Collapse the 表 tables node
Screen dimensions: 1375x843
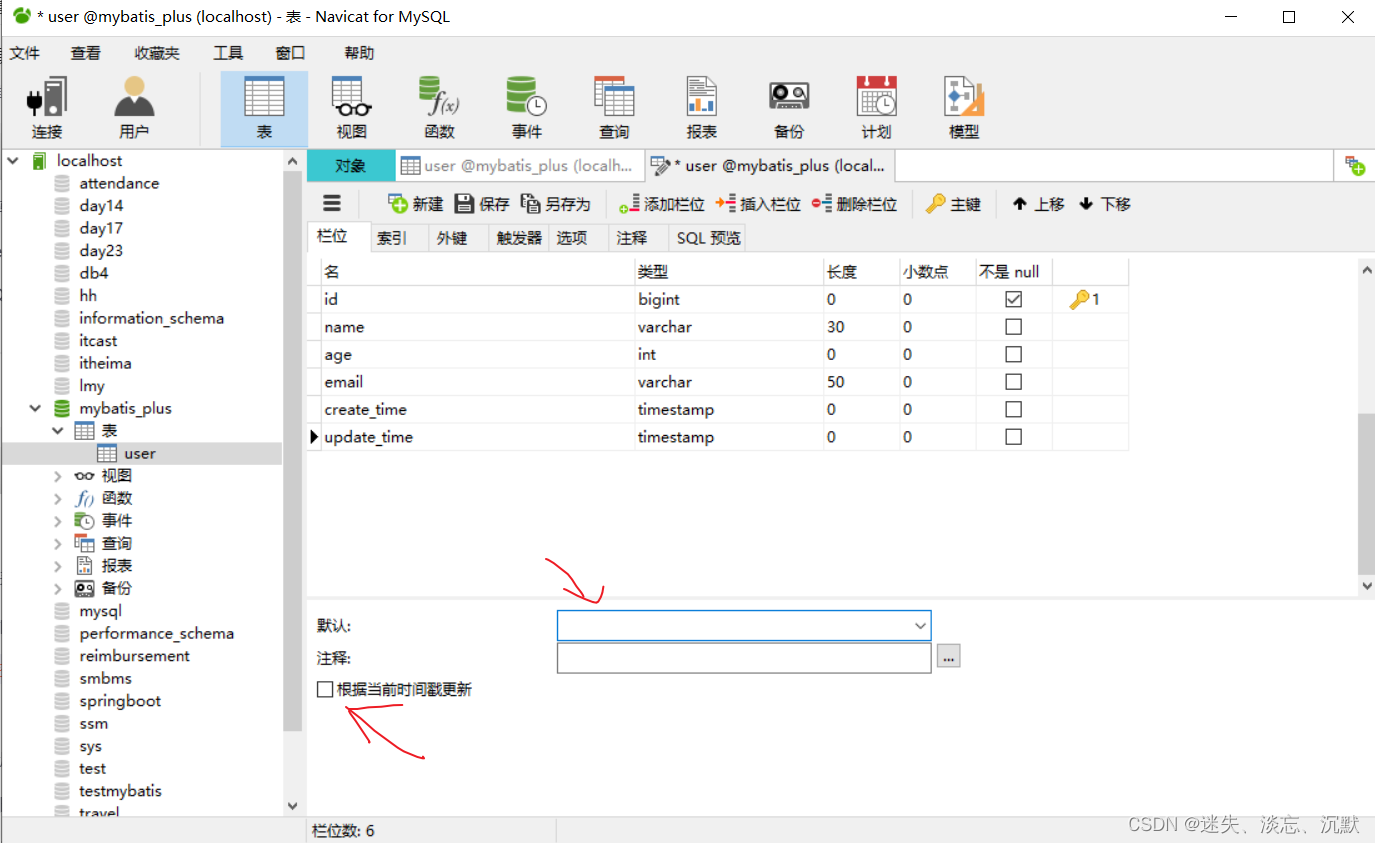point(58,431)
